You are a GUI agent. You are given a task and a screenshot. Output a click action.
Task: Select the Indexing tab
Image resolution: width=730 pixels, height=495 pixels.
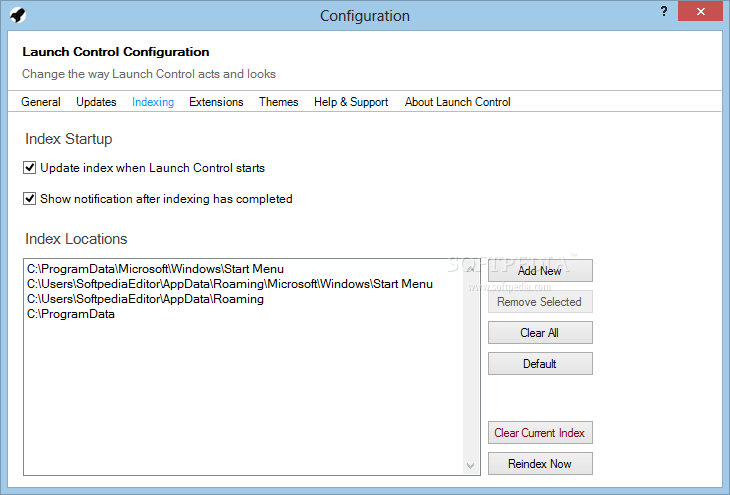click(x=153, y=102)
